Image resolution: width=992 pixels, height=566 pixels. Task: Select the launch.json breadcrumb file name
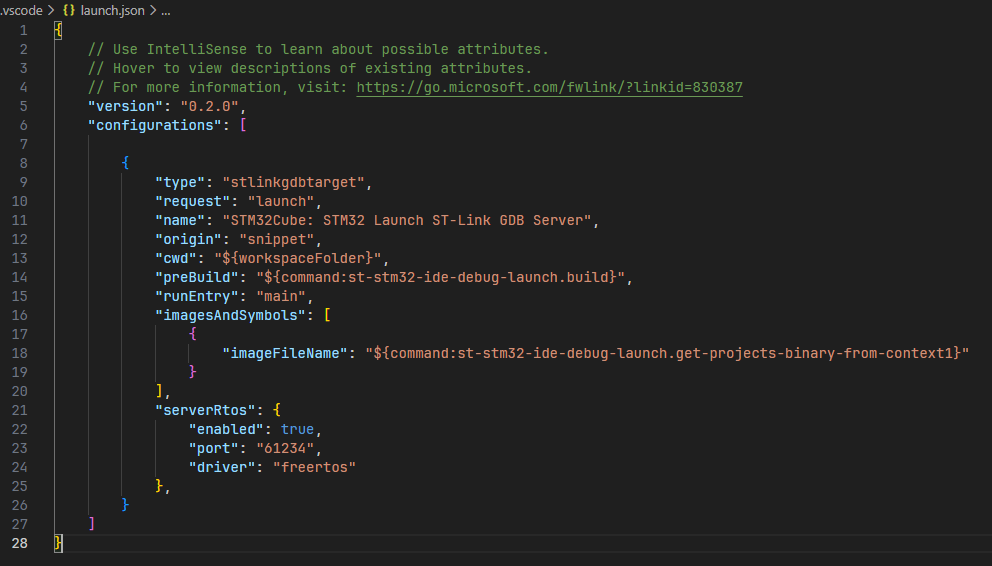[x=112, y=10]
